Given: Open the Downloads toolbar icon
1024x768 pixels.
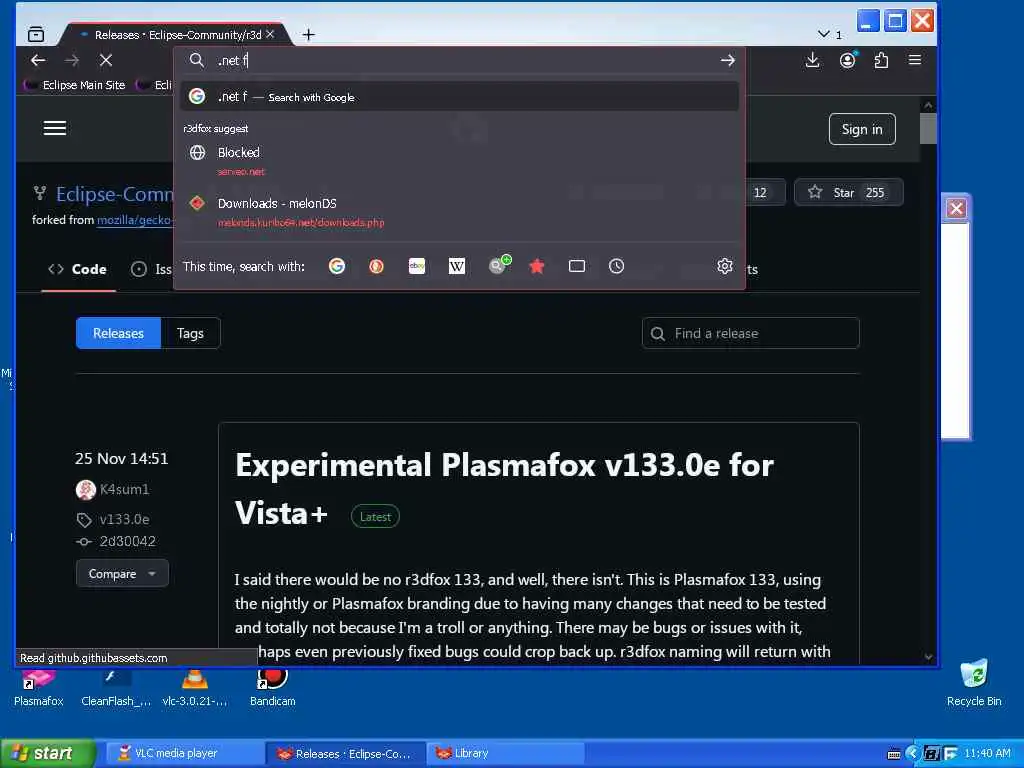Looking at the screenshot, I should (x=812, y=60).
